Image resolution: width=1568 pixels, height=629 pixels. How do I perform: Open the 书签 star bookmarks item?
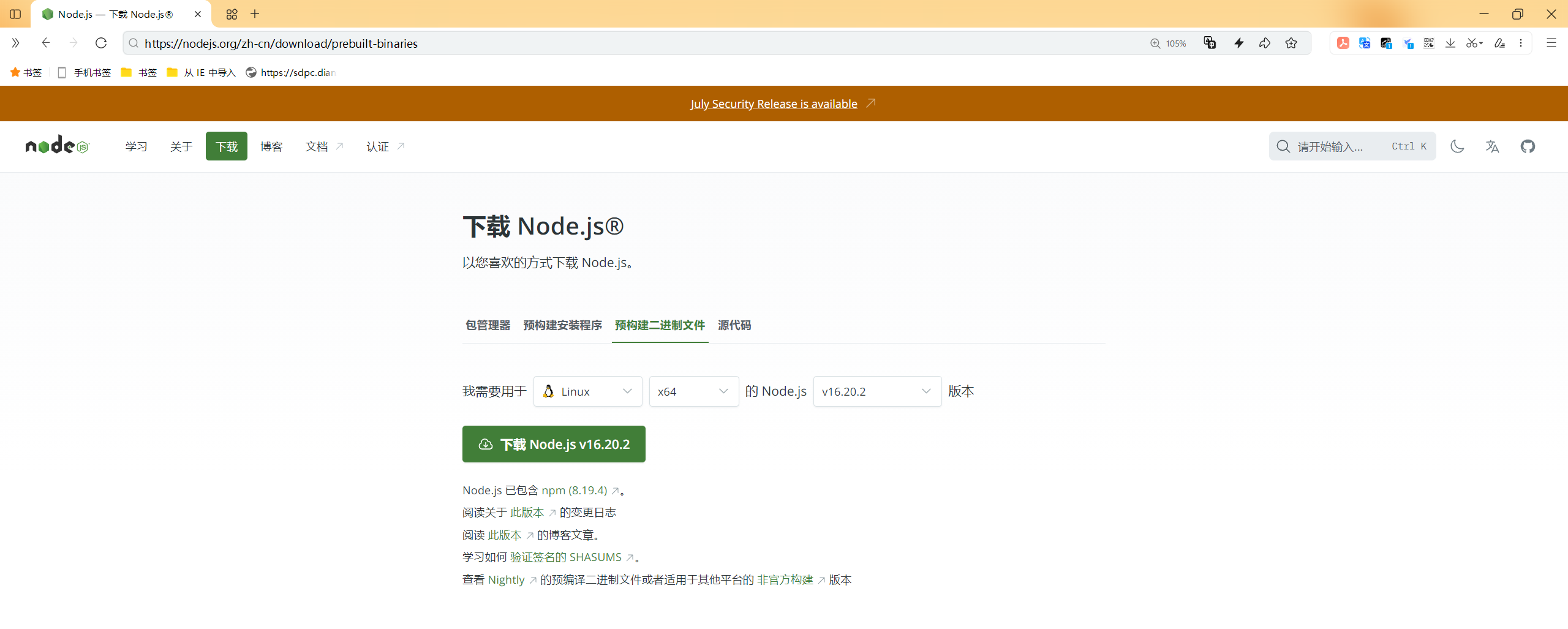pos(26,72)
